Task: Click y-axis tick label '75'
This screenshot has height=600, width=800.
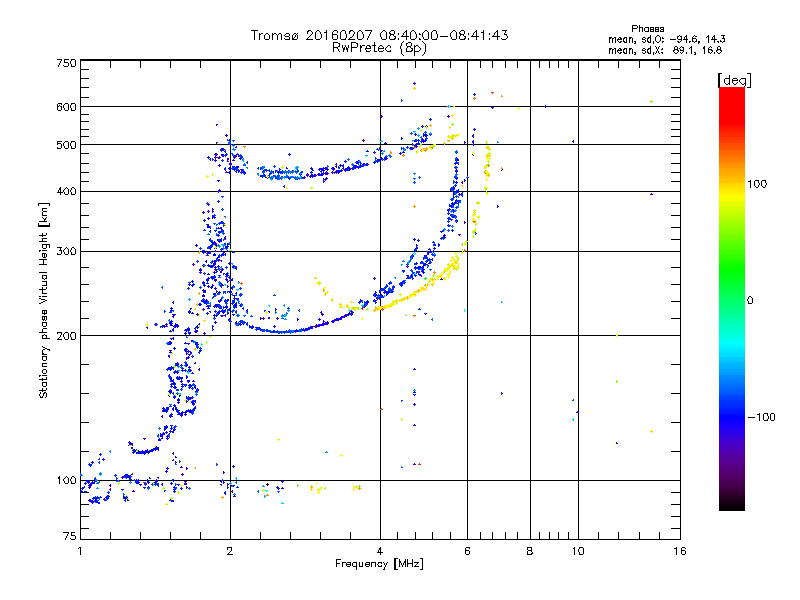Action: coord(70,536)
